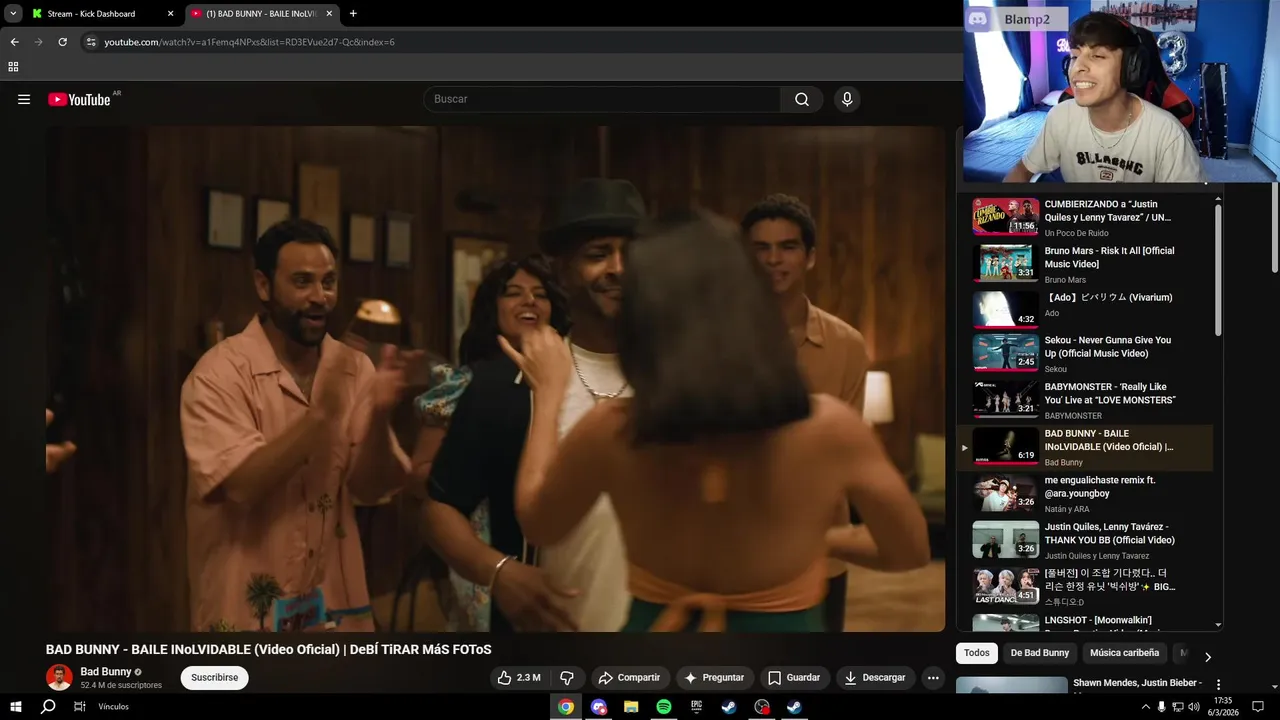Open the Windows Start menu
The image size is (1280, 720).
[x=16, y=706]
